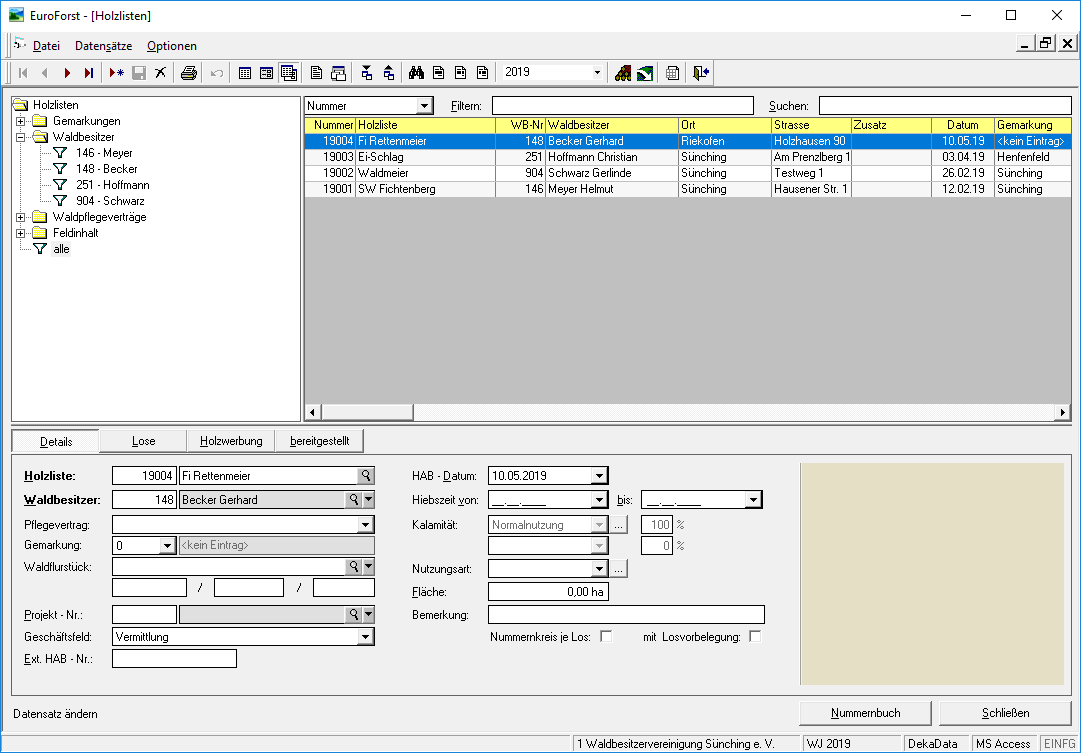
Task: Open the Datensätze menu
Action: 103,46
